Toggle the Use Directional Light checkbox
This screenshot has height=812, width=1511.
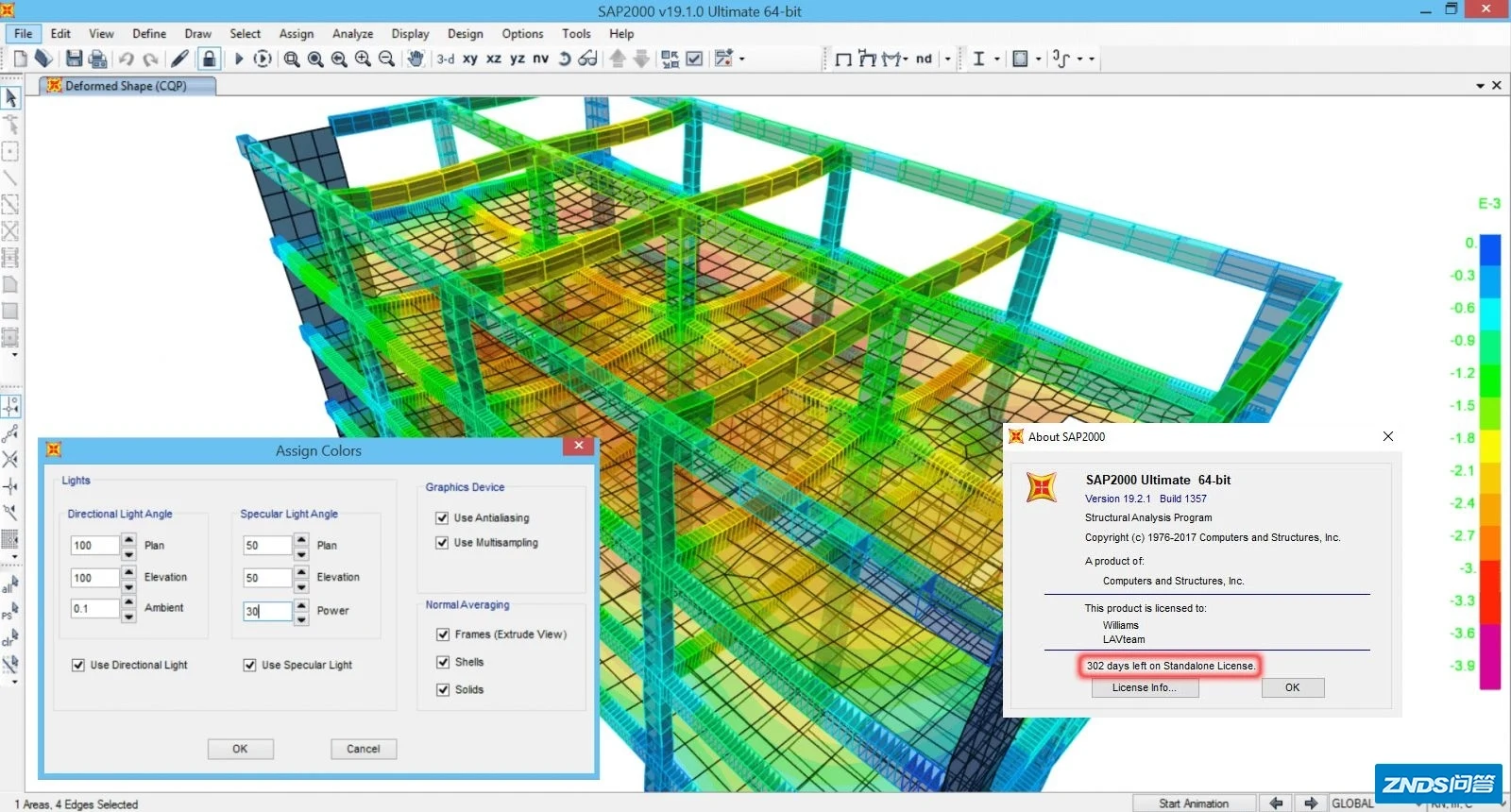78,665
